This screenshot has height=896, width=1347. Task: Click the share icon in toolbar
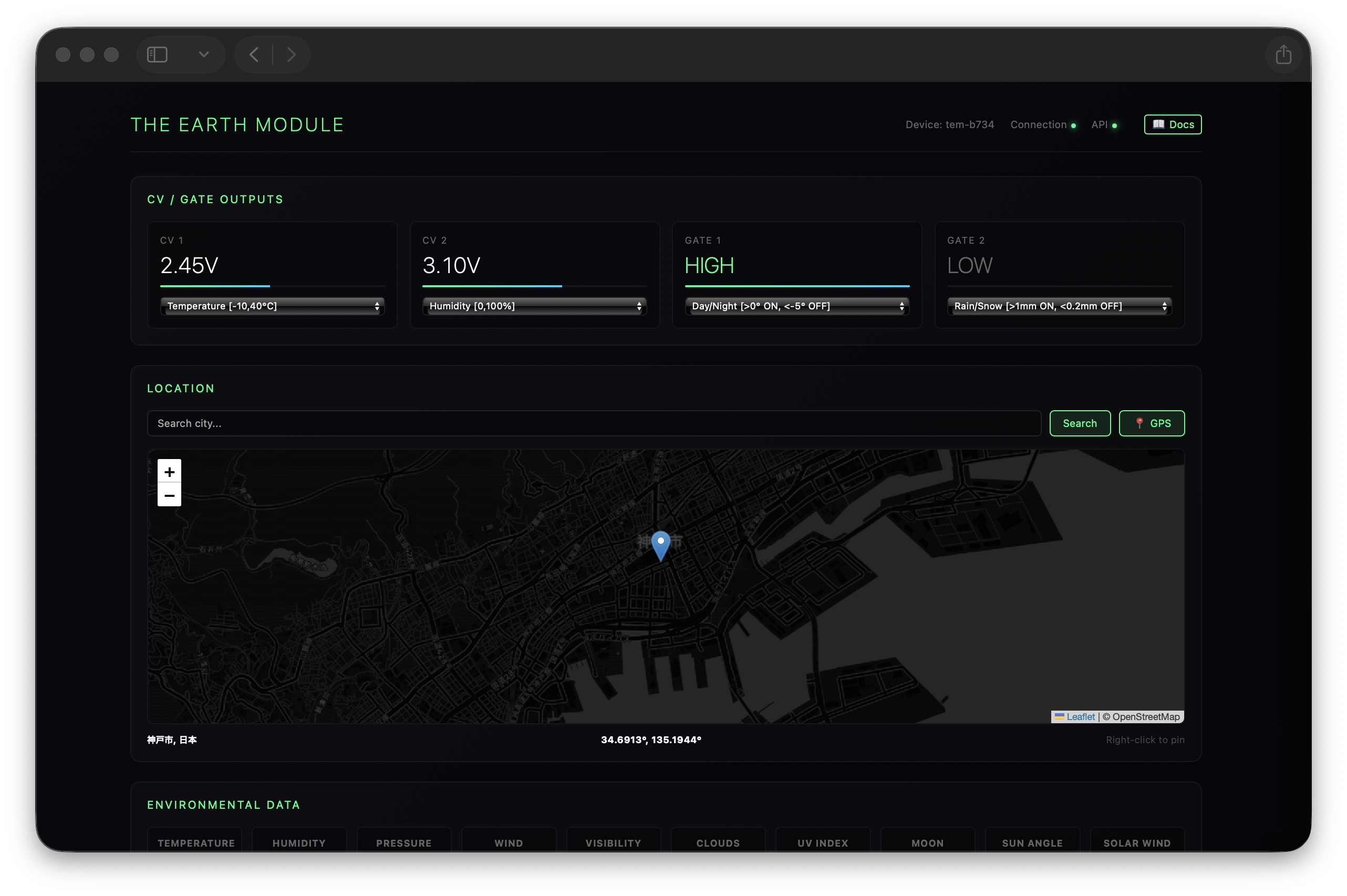tap(1283, 55)
